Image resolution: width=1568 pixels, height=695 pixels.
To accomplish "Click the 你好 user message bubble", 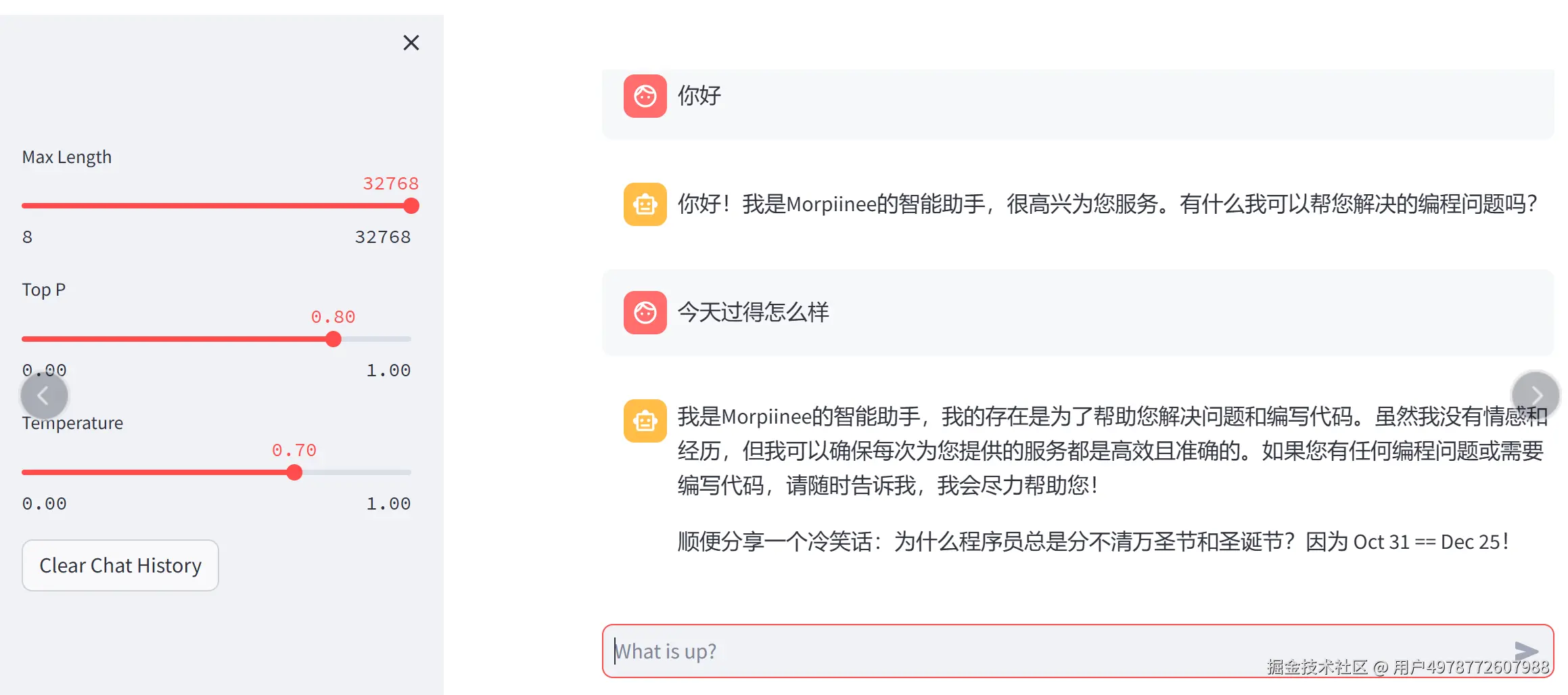I will 699,95.
